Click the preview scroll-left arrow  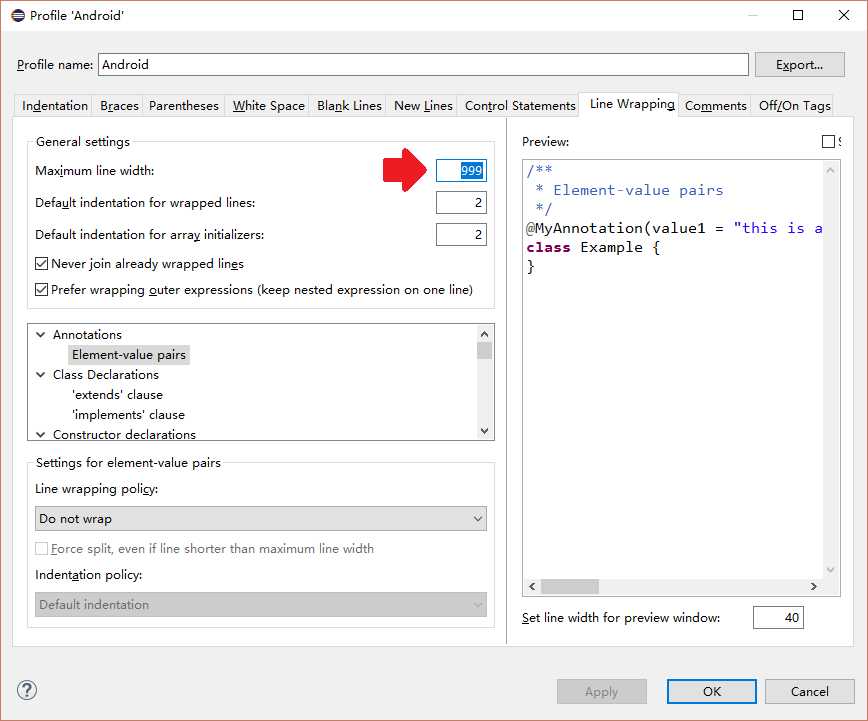(x=532, y=586)
